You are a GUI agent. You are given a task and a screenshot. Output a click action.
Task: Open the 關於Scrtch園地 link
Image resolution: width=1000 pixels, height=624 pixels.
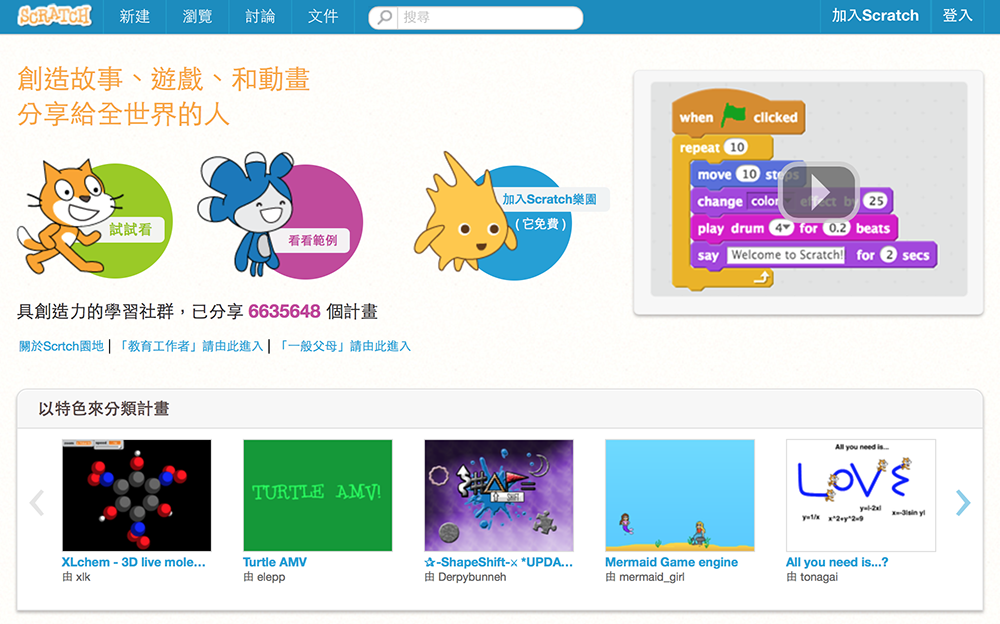(61, 346)
